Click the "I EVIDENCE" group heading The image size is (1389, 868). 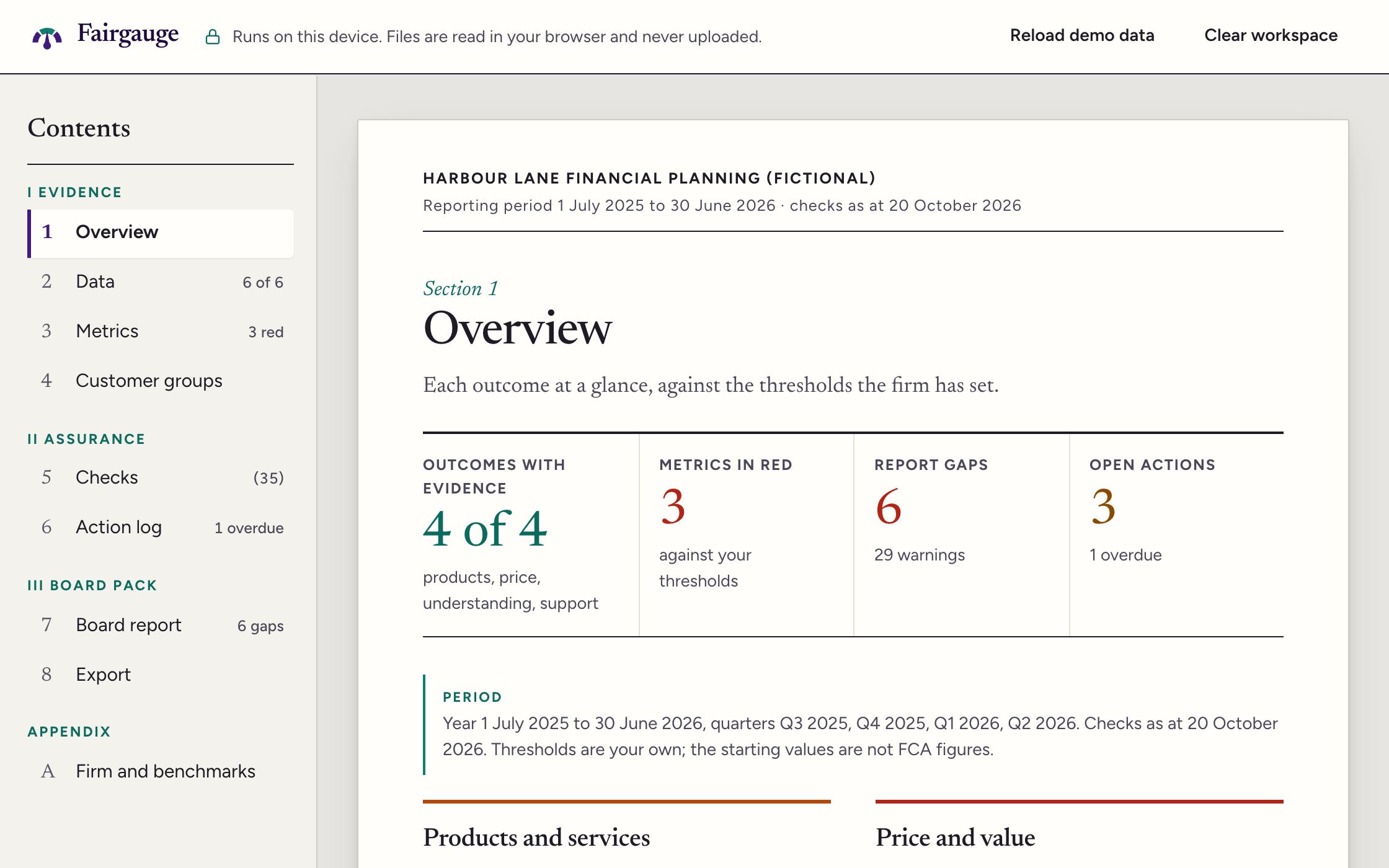[x=74, y=192]
